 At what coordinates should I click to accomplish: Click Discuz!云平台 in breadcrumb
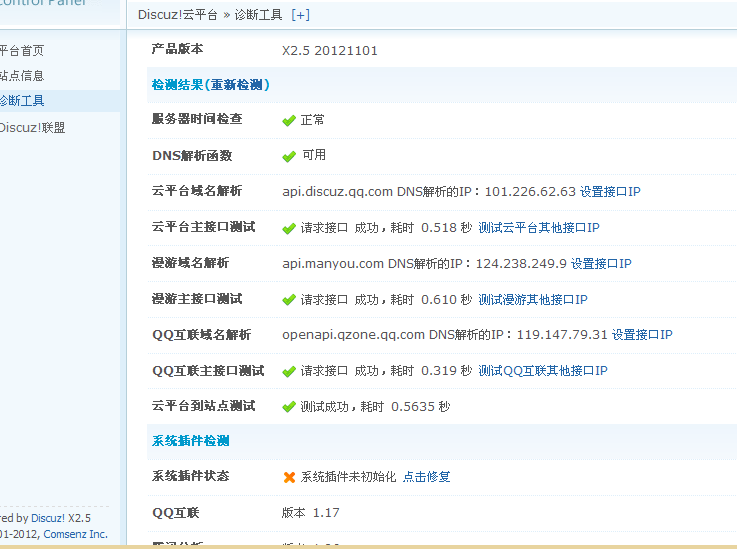178,15
